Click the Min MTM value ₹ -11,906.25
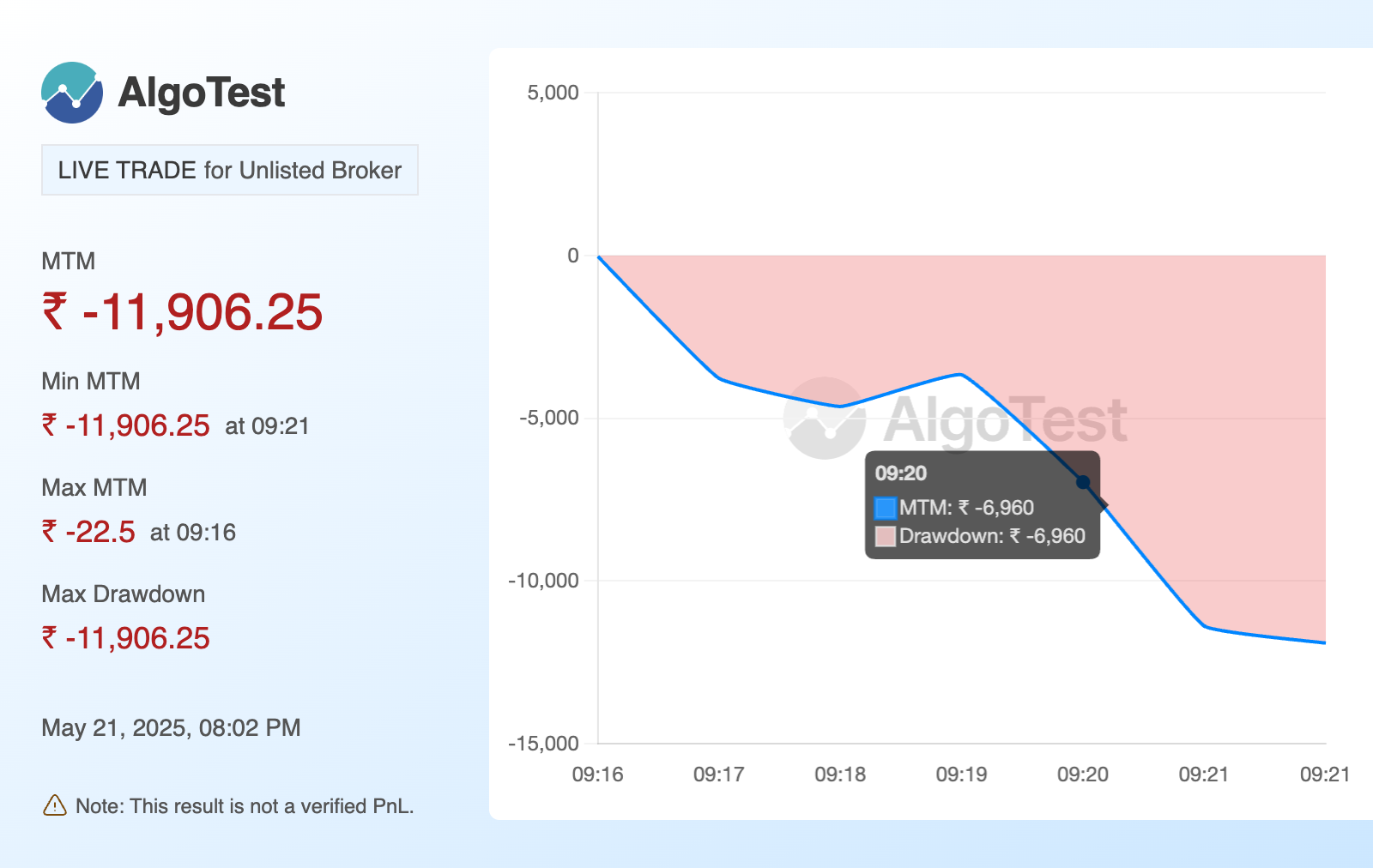This screenshot has height=868, width=1373. (x=126, y=425)
